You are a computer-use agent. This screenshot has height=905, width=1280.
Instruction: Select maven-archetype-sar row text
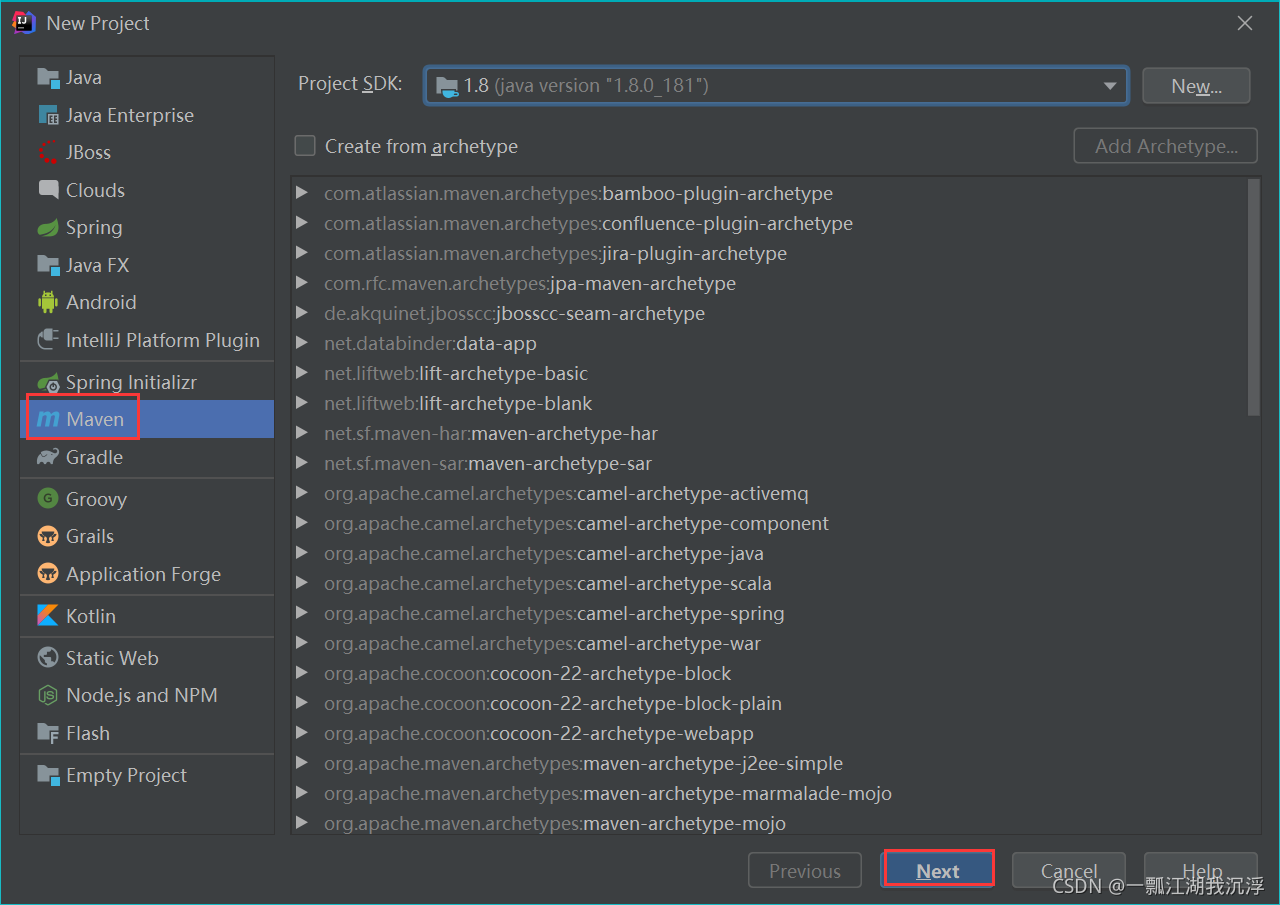pos(488,463)
